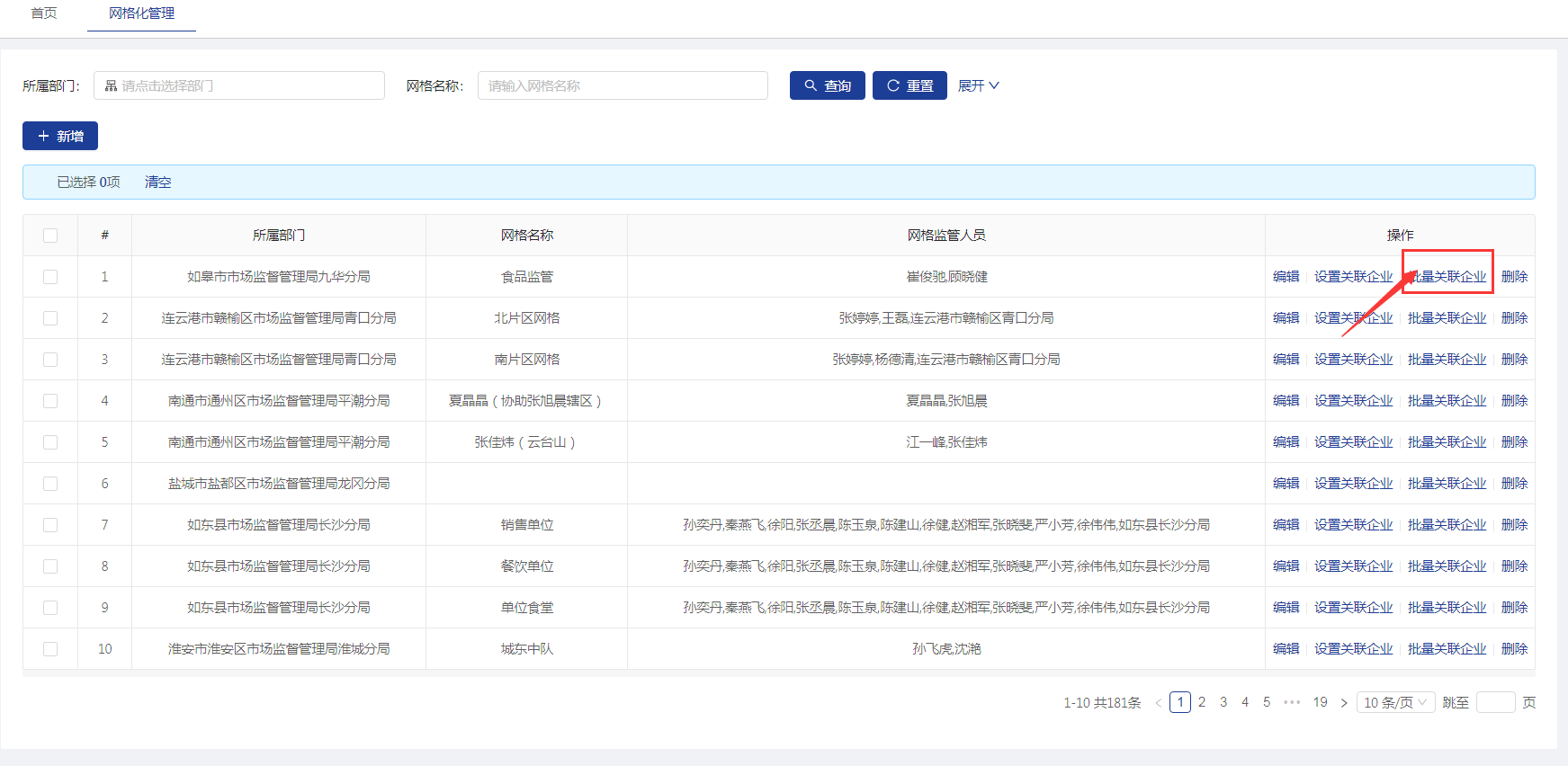Viewport: 1568px width, 766px height.
Task: Click 批量关联企业 for row 1
Action: (x=1447, y=277)
